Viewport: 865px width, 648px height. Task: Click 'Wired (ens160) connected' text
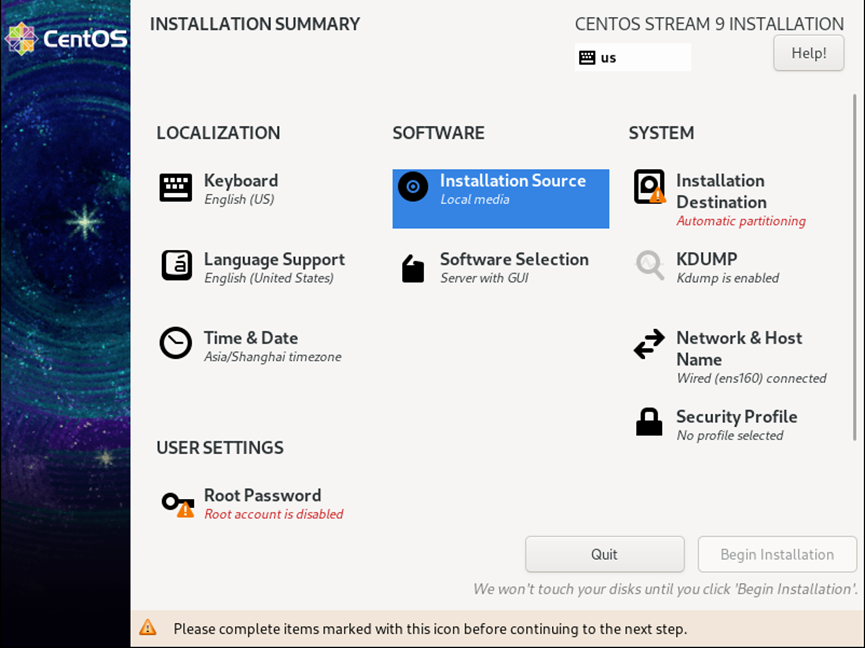(751, 378)
